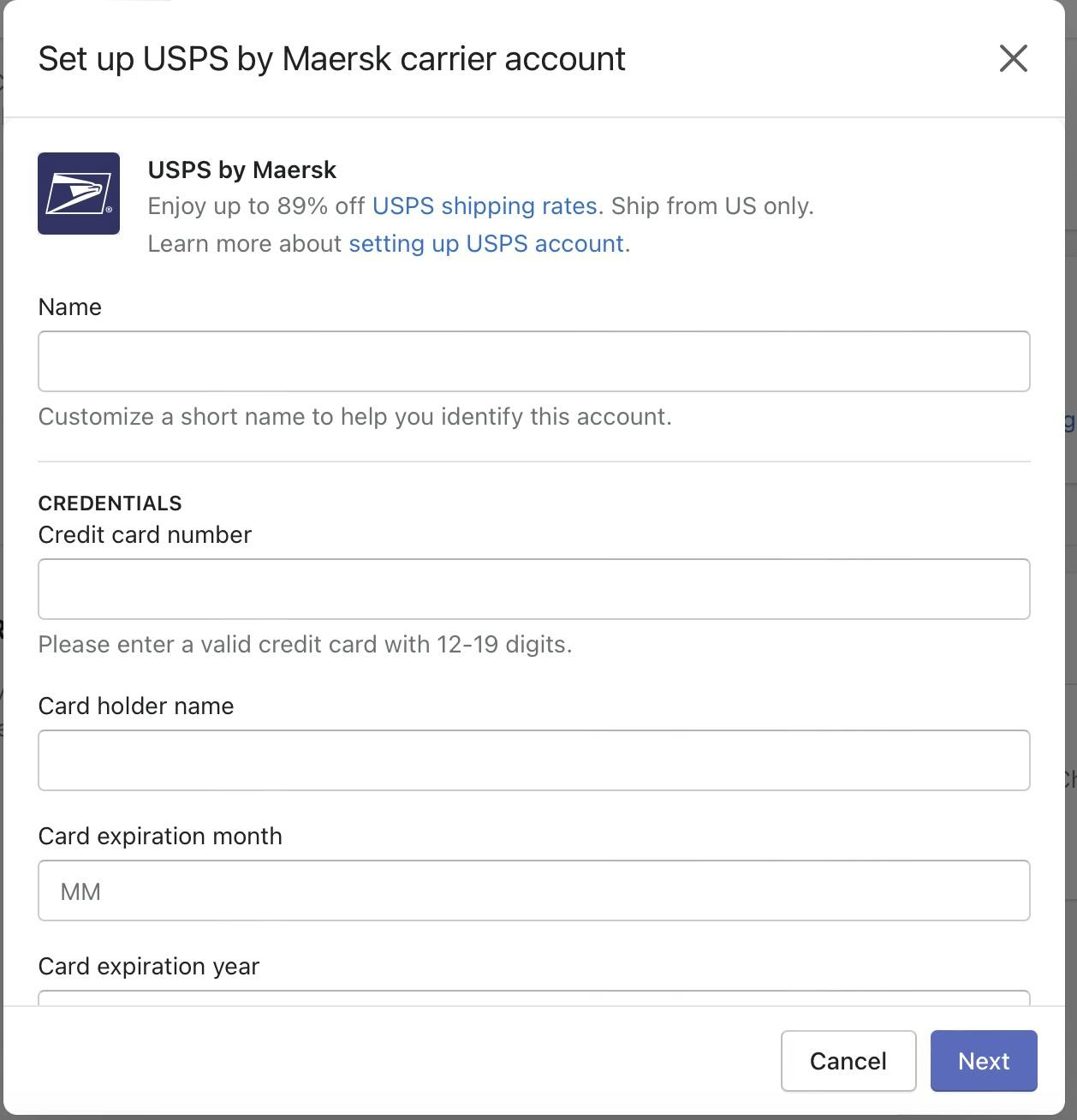This screenshot has width=1077, height=1120.
Task: Proceed with the Next button
Action: [983, 1061]
